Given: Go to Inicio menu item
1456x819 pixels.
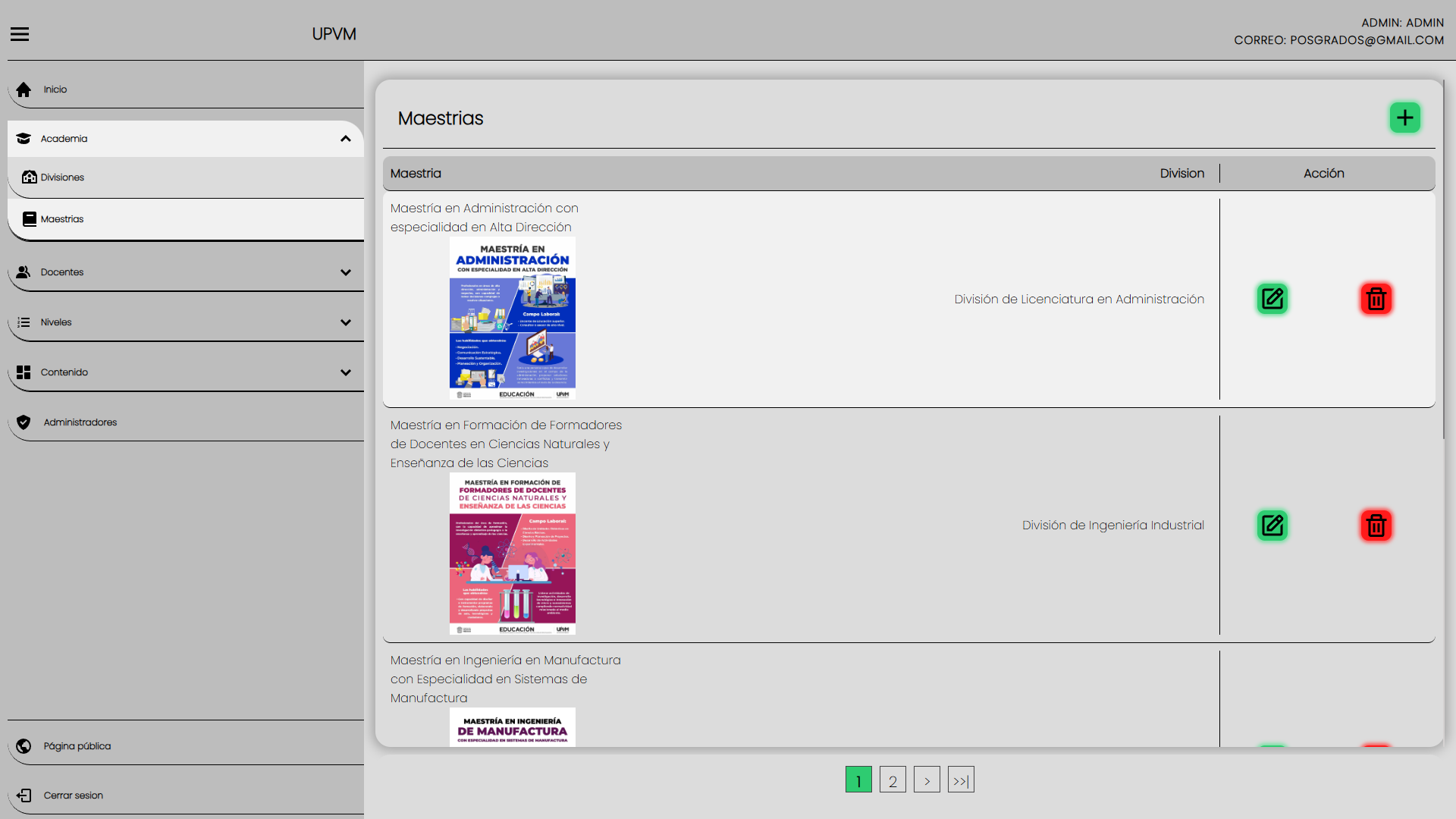Looking at the screenshot, I should coord(186,89).
